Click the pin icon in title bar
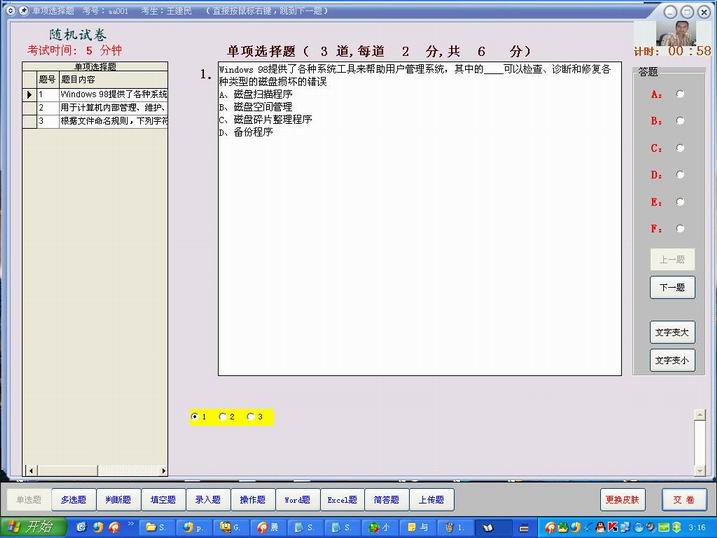The image size is (717, 538). coord(23,10)
